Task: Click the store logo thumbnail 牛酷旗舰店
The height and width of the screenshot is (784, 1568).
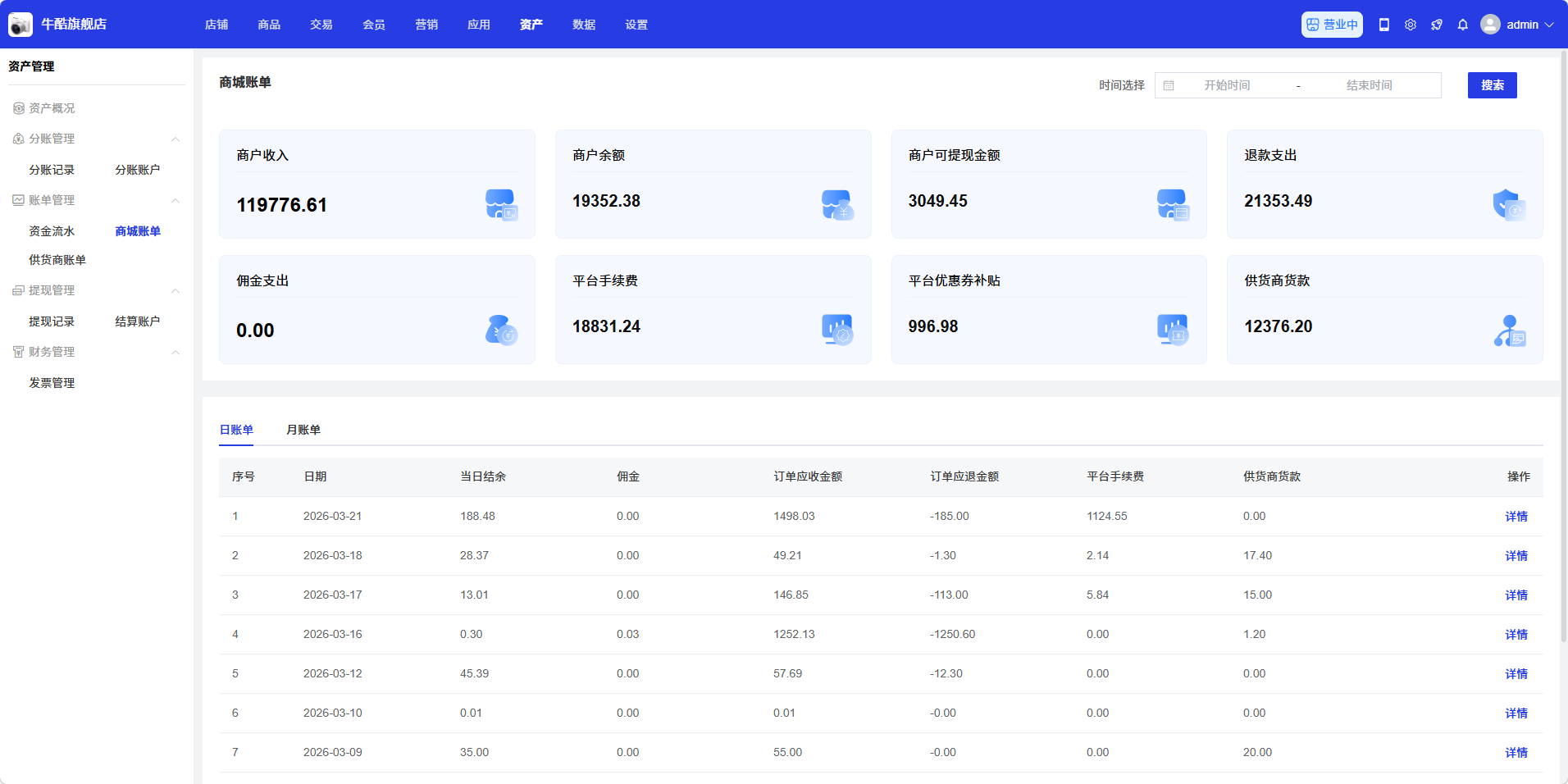Action: point(21,25)
